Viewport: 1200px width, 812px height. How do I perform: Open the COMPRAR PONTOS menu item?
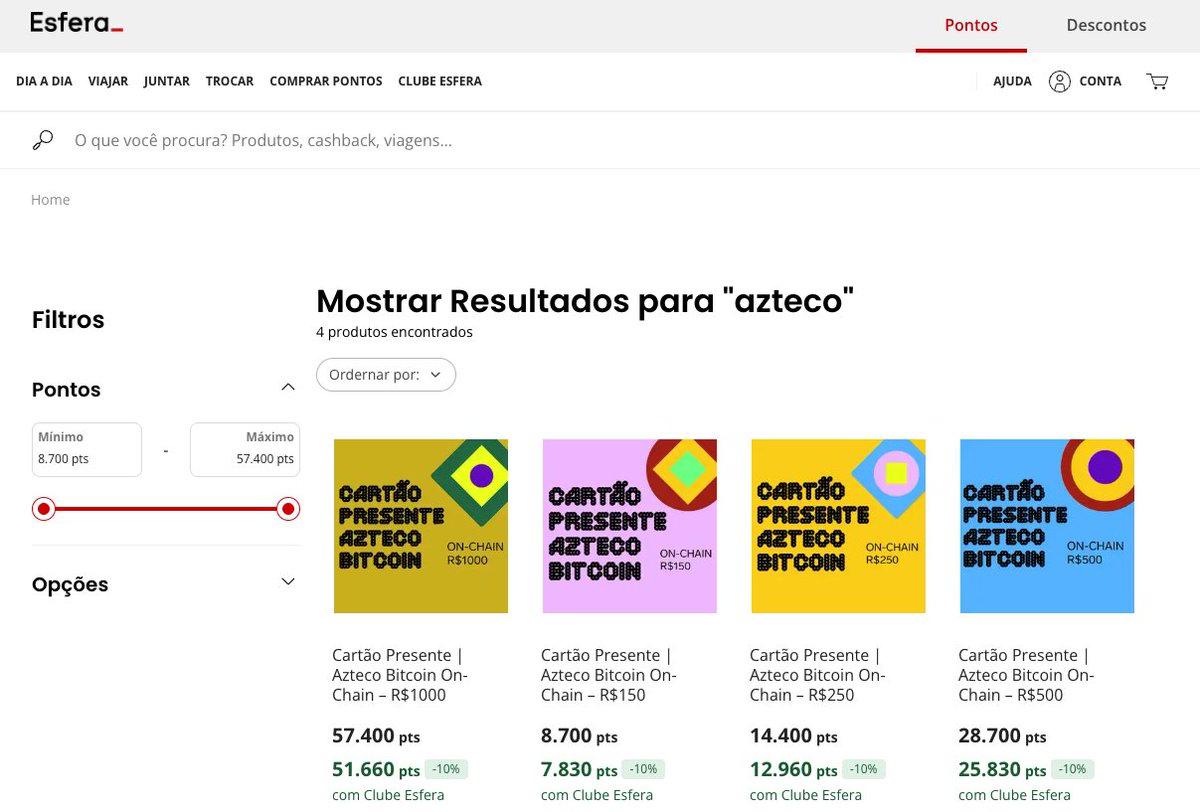[x=325, y=81]
